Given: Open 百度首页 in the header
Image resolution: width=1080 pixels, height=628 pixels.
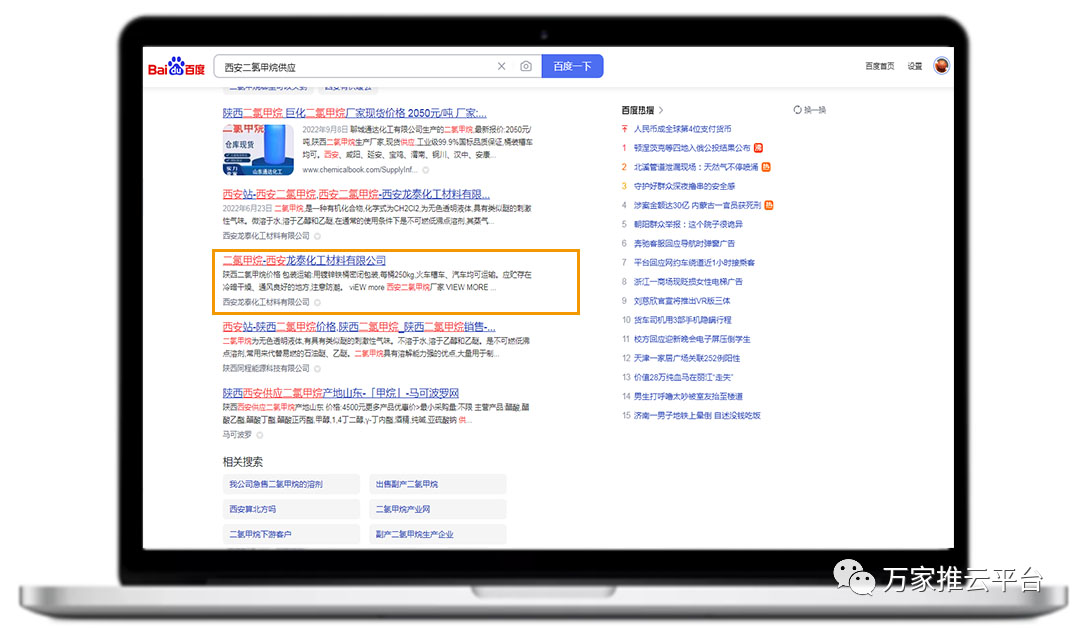Looking at the screenshot, I should [x=880, y=67].
